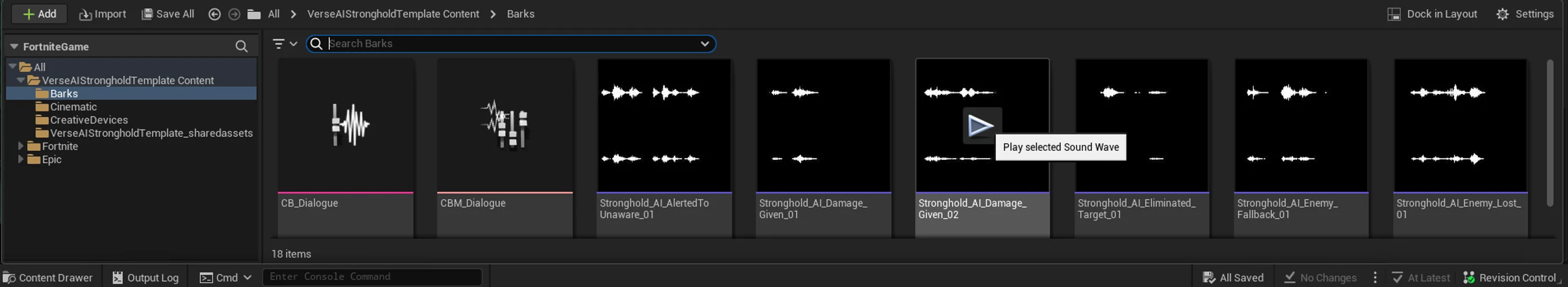This screenshot has width=1568, height=287.
Task: Click the All Saved status
Action: pos(1233,278)
